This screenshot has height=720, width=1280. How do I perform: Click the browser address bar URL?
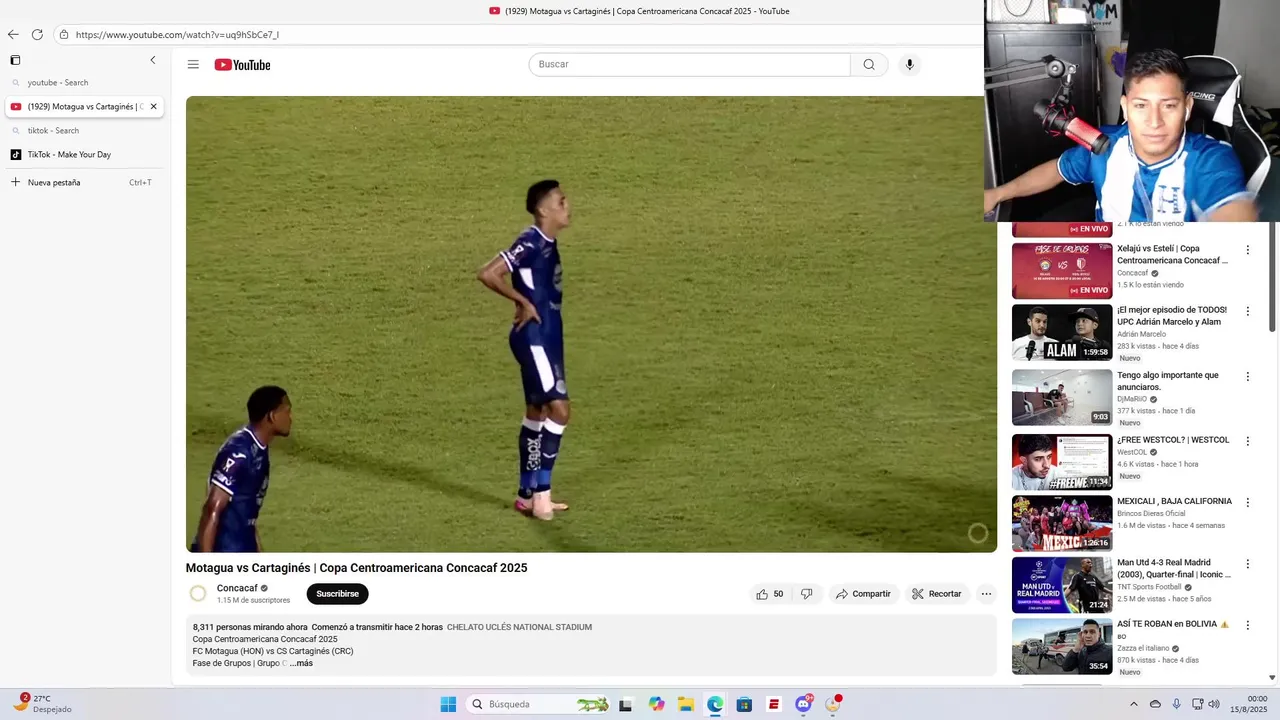click(x=177, y=34)
